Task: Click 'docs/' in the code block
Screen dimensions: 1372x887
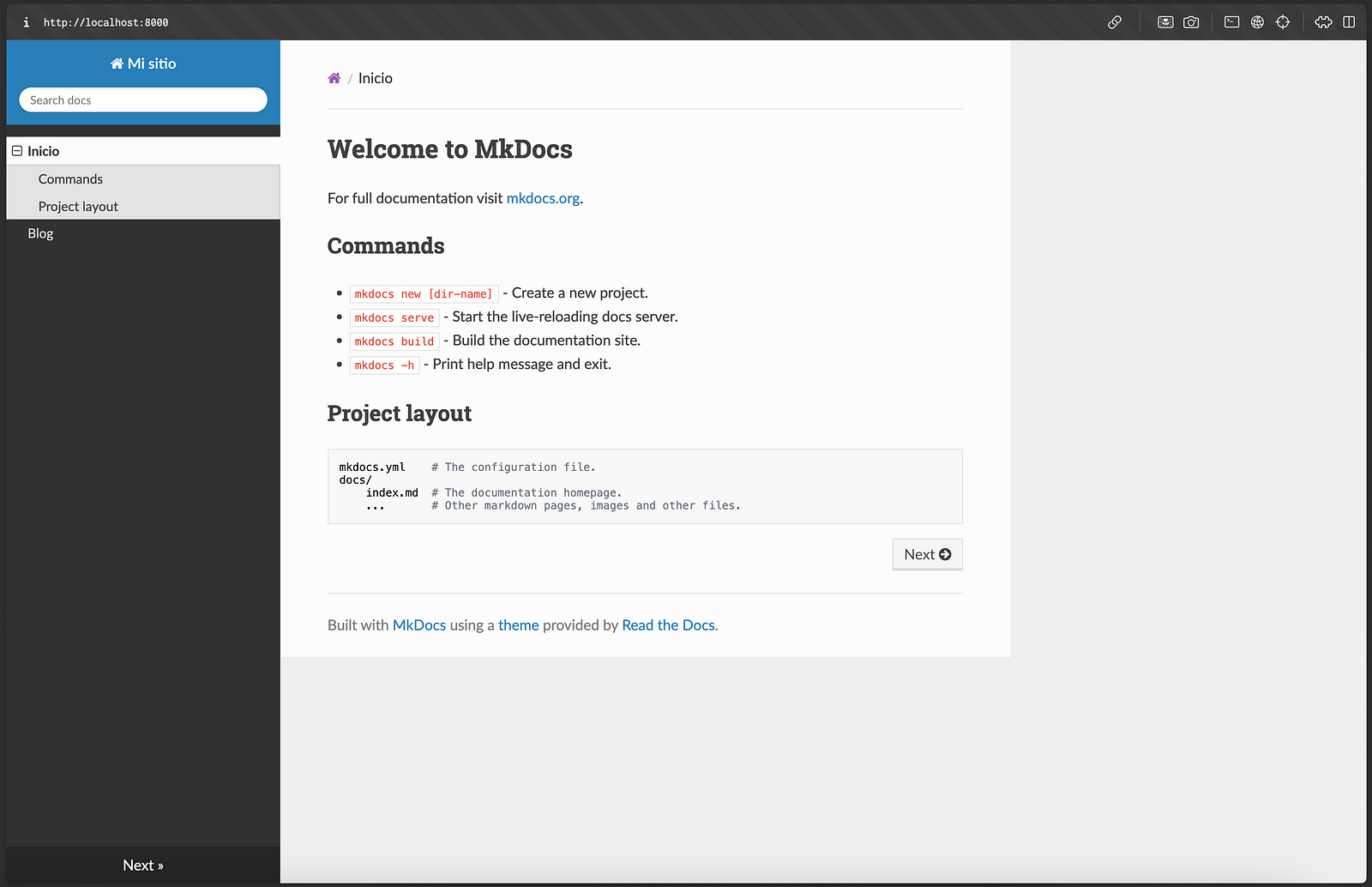Action: click(356, 480)
